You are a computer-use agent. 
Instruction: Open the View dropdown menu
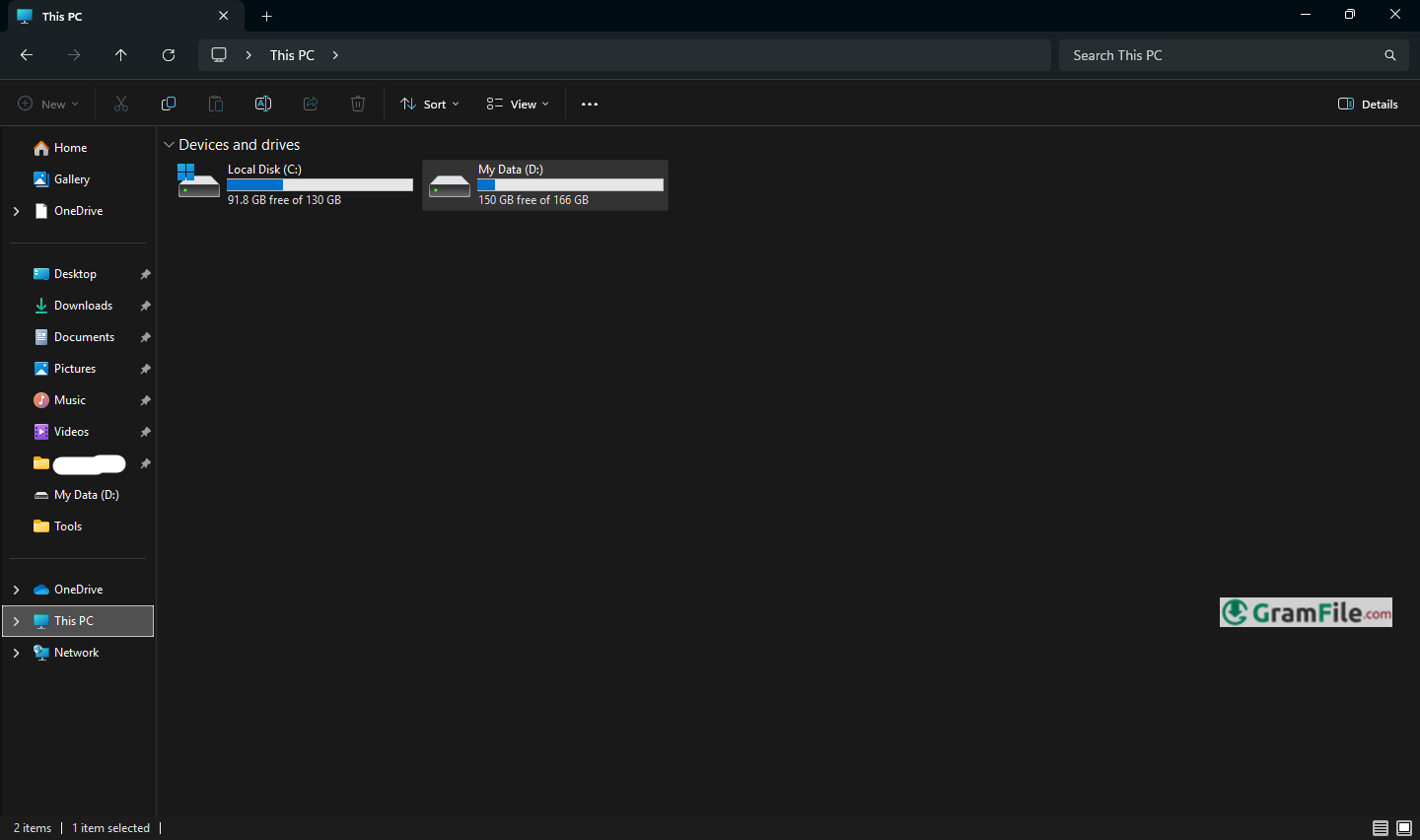point(518,104)
